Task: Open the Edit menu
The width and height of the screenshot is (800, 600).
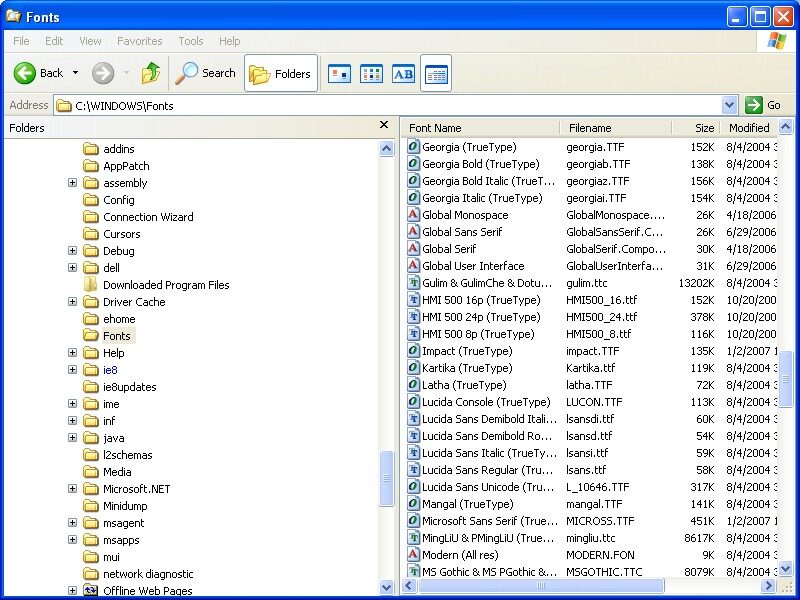Action: (54, 41)
